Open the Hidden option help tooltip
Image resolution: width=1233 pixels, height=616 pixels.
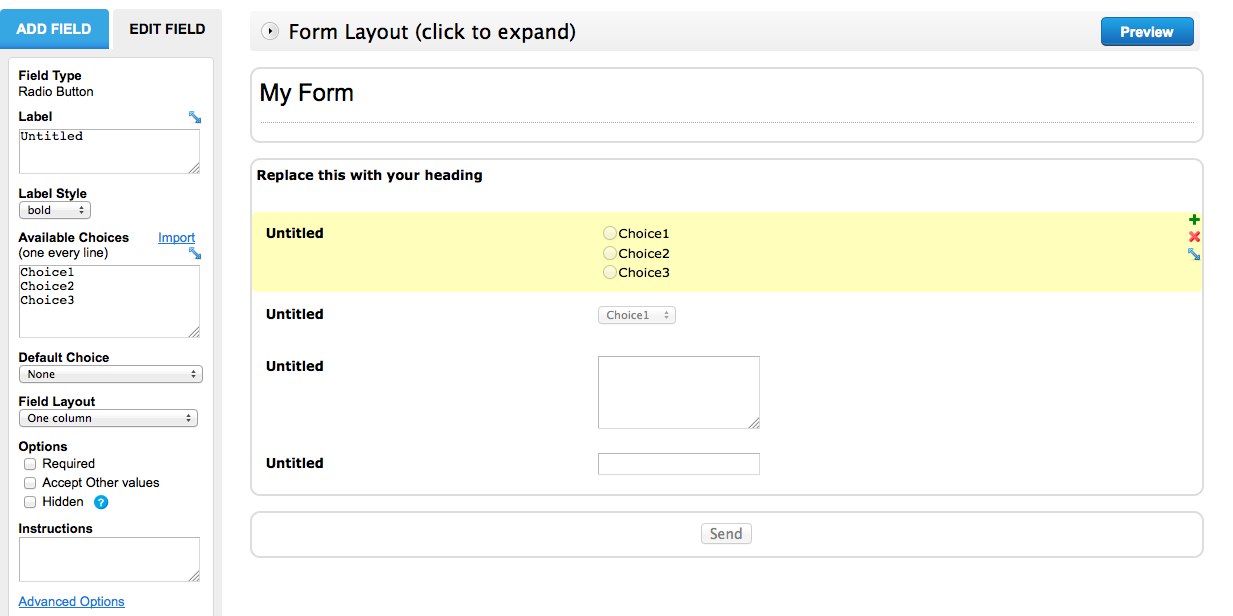click(x=98, y=502)
